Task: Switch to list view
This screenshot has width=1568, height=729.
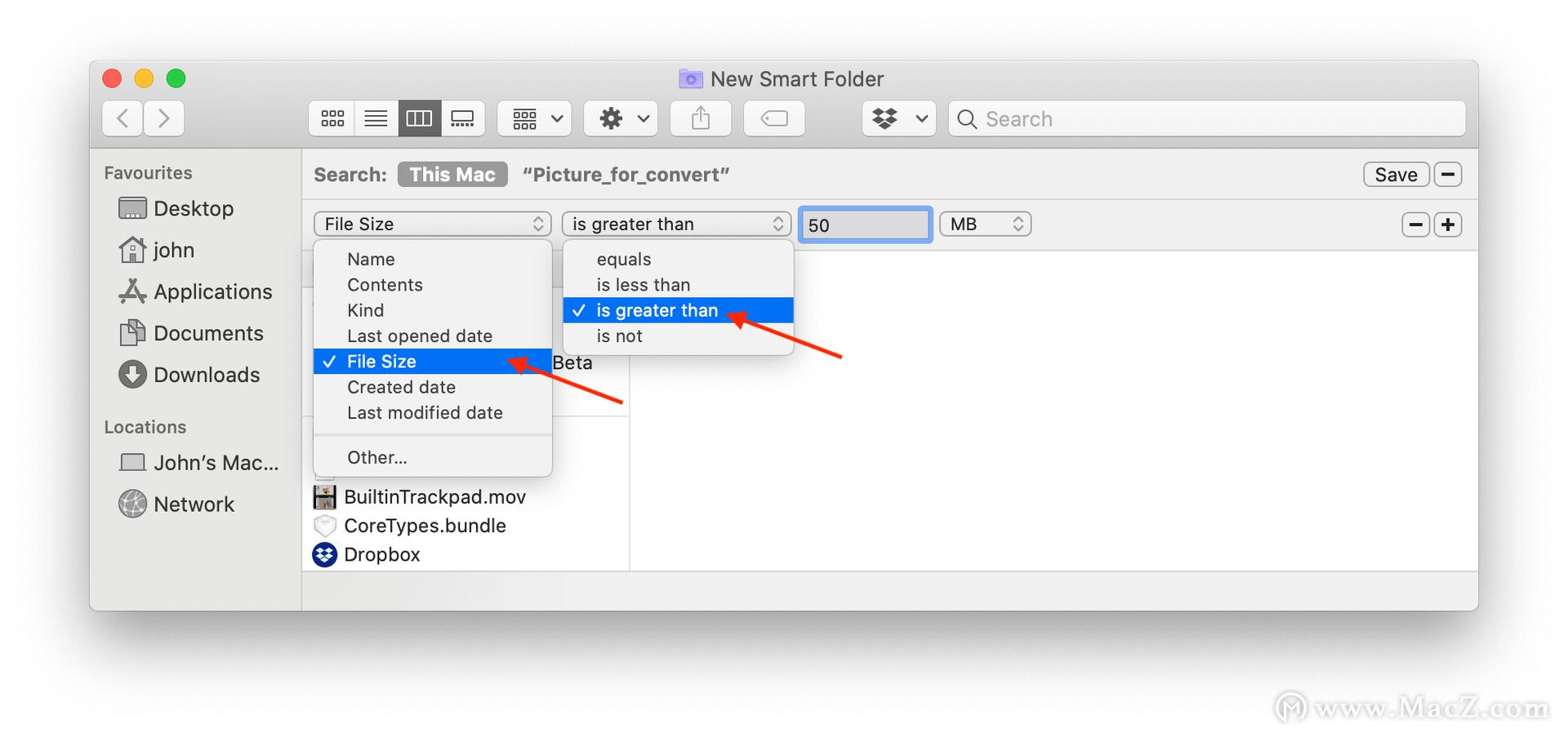Action: tap(376, 118)
